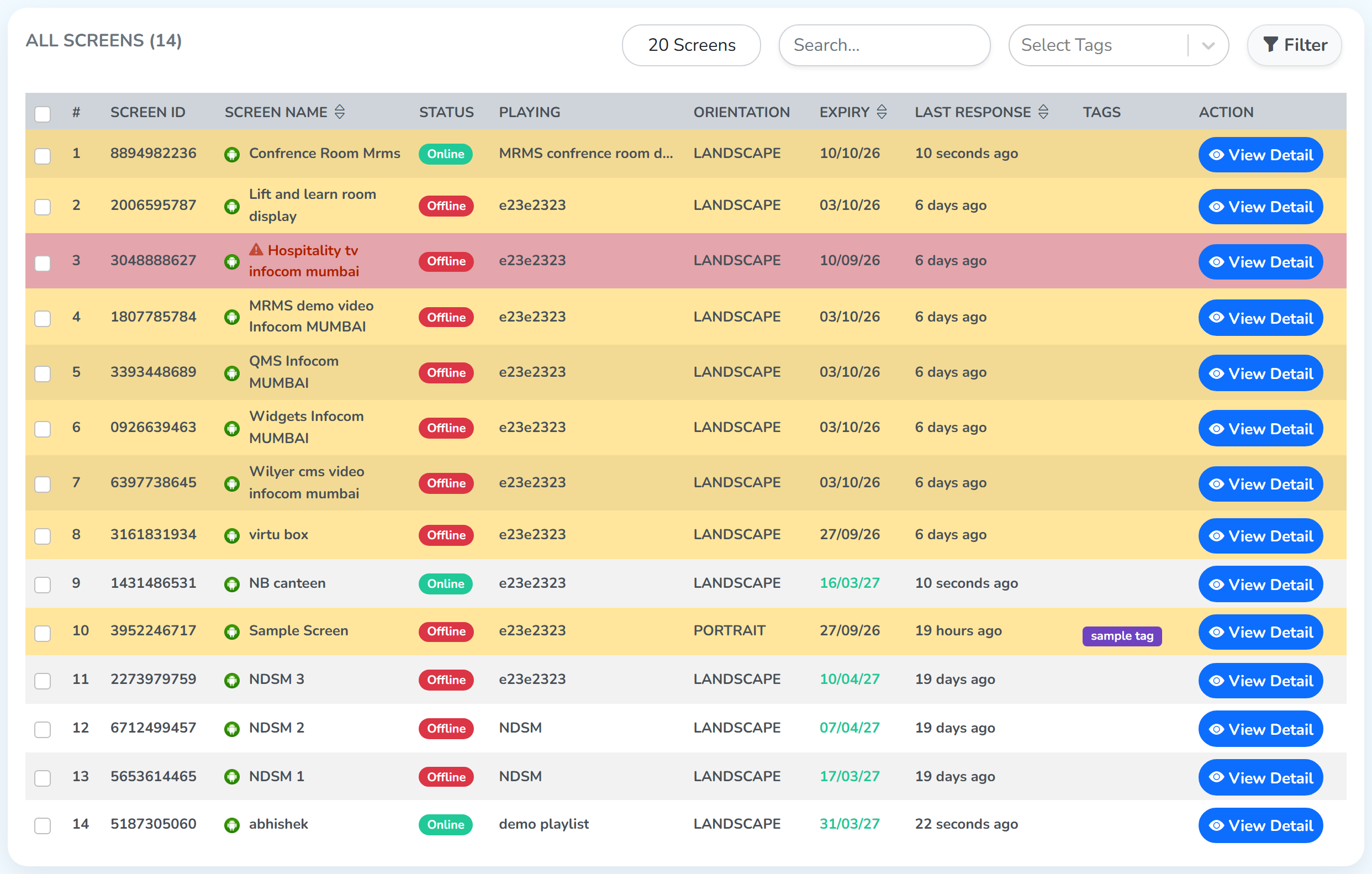
Task: Open the Filter options
Action: click(x=1295, y=45)
